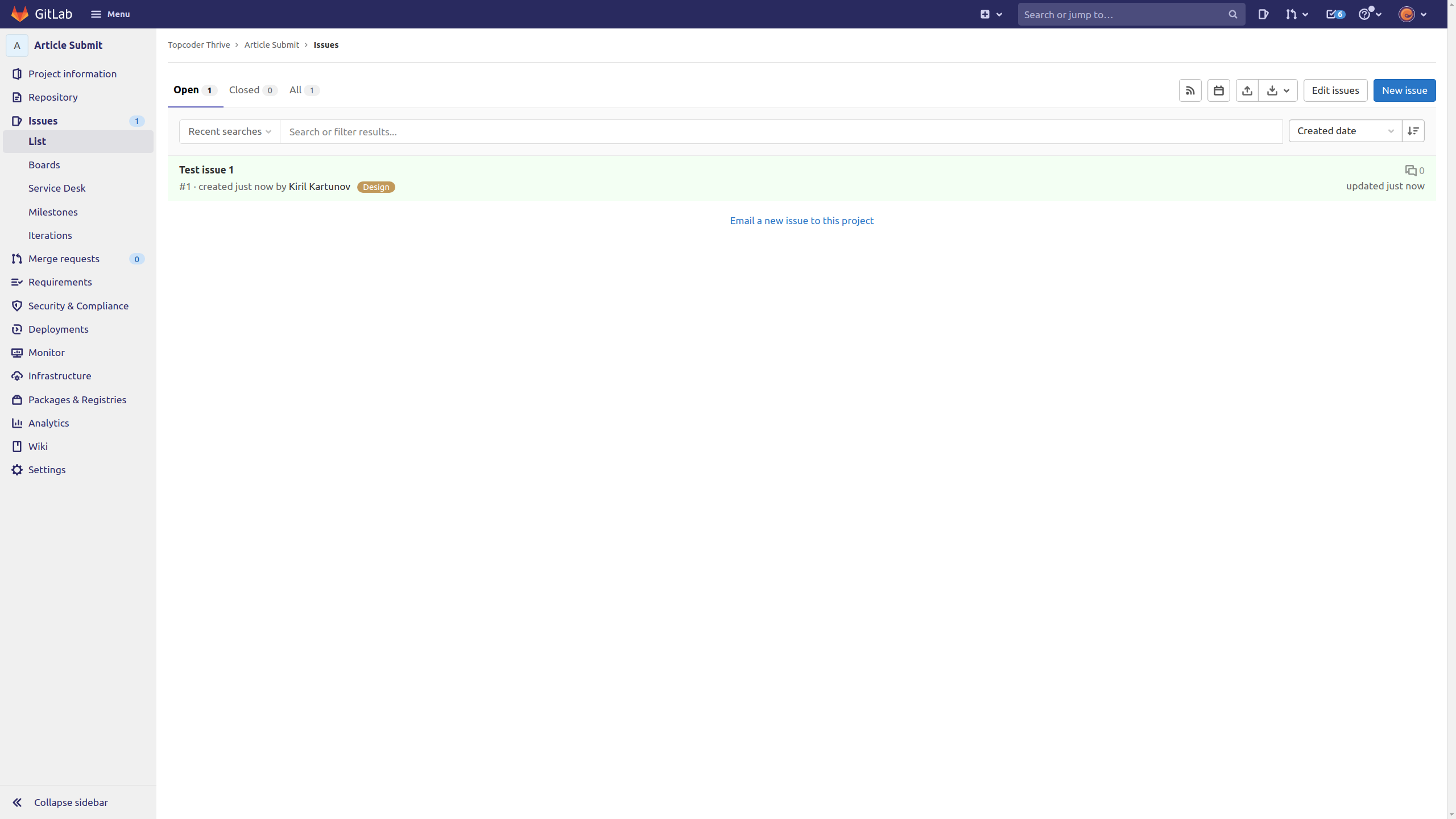
Task: Click the comments icon on Test issue 1
Action: coord(1410,171)
